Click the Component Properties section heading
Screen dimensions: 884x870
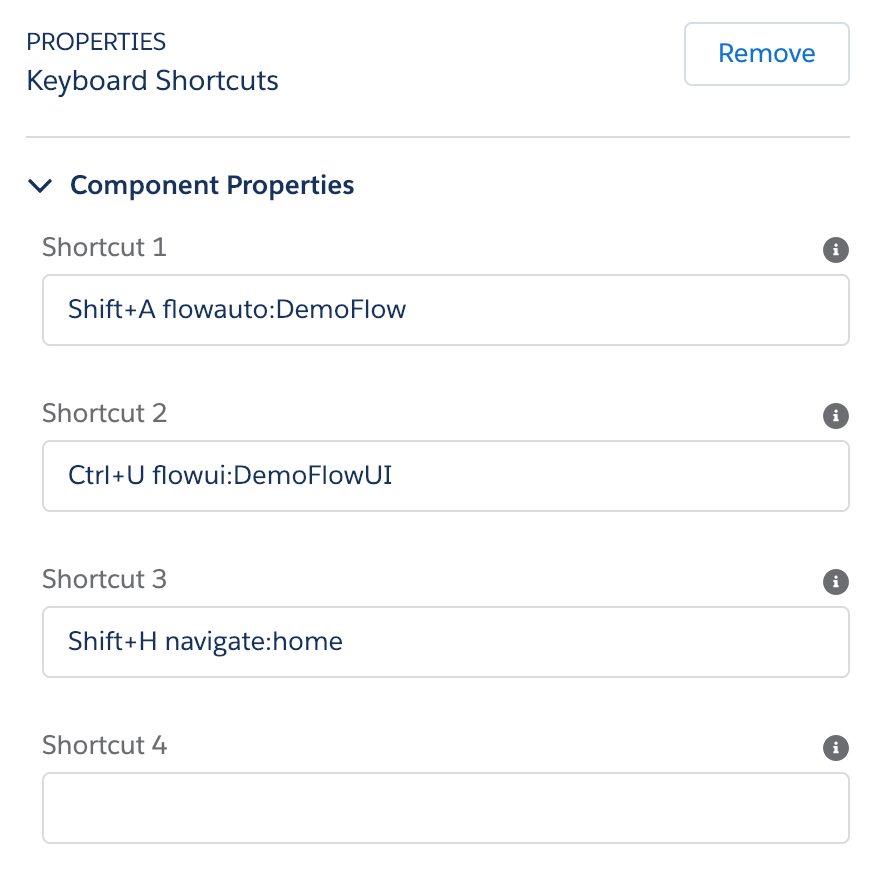tap(212, 185)
